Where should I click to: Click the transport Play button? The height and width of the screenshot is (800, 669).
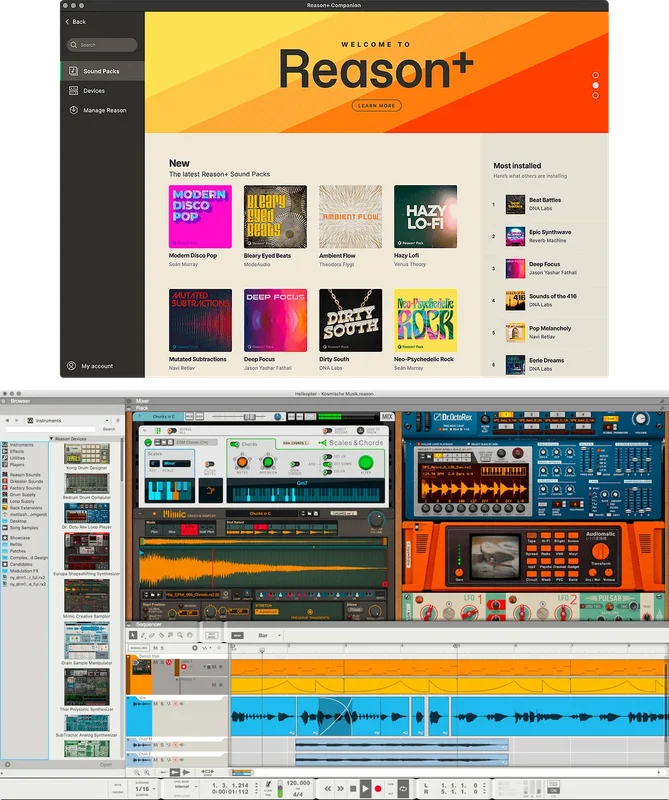pos(365,788)
